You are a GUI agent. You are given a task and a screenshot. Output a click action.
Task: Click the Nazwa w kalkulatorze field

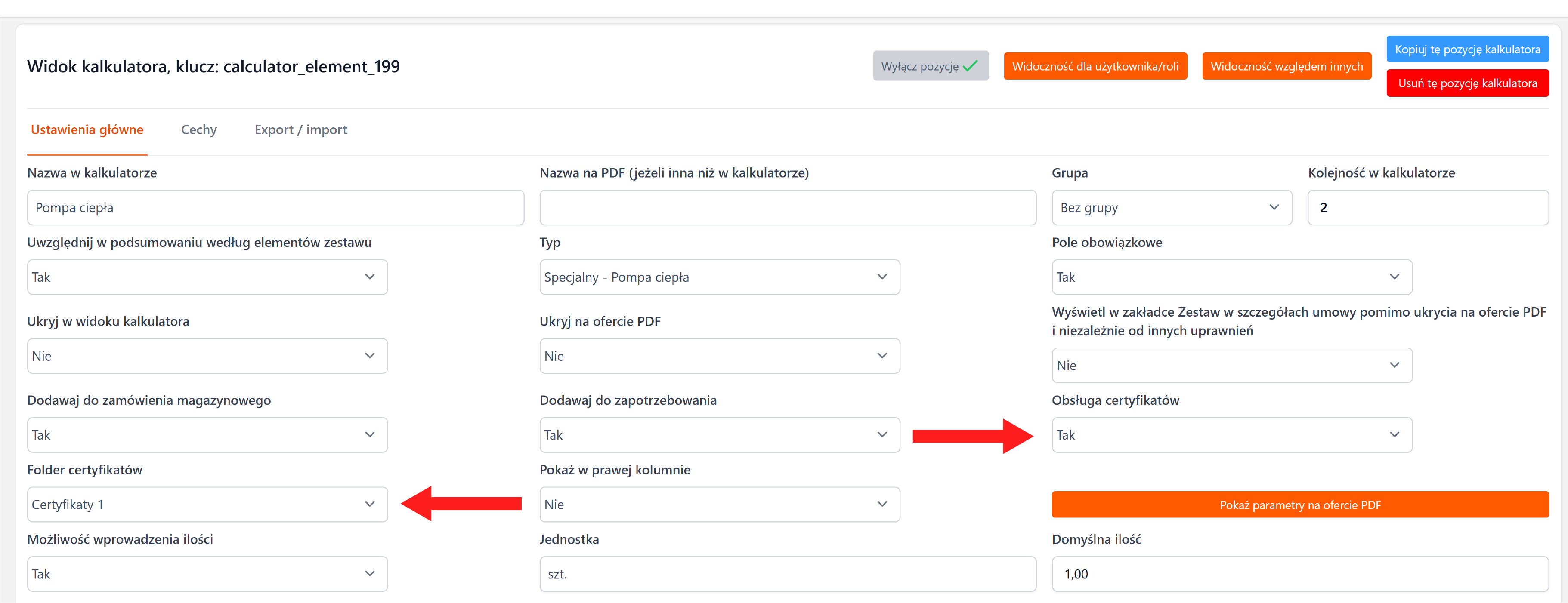coord(275,207)
